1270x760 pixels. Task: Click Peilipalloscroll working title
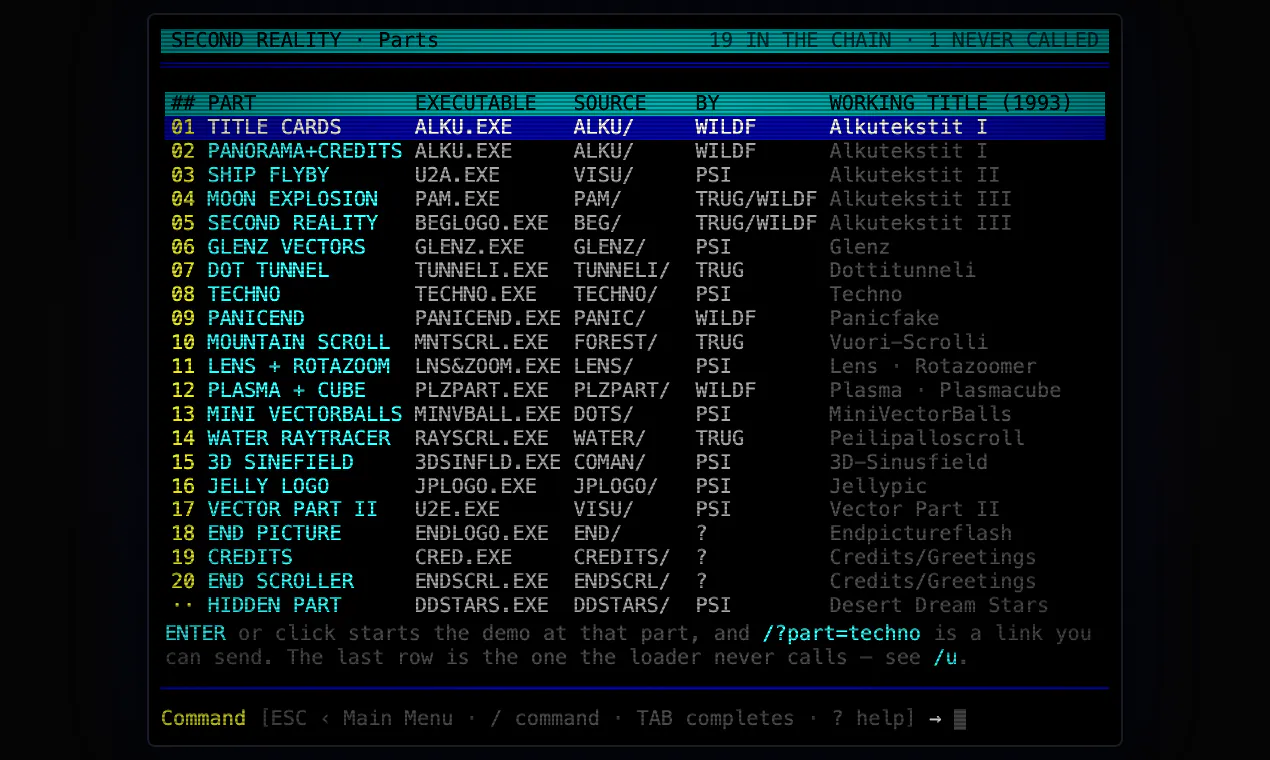click(927, 438)
